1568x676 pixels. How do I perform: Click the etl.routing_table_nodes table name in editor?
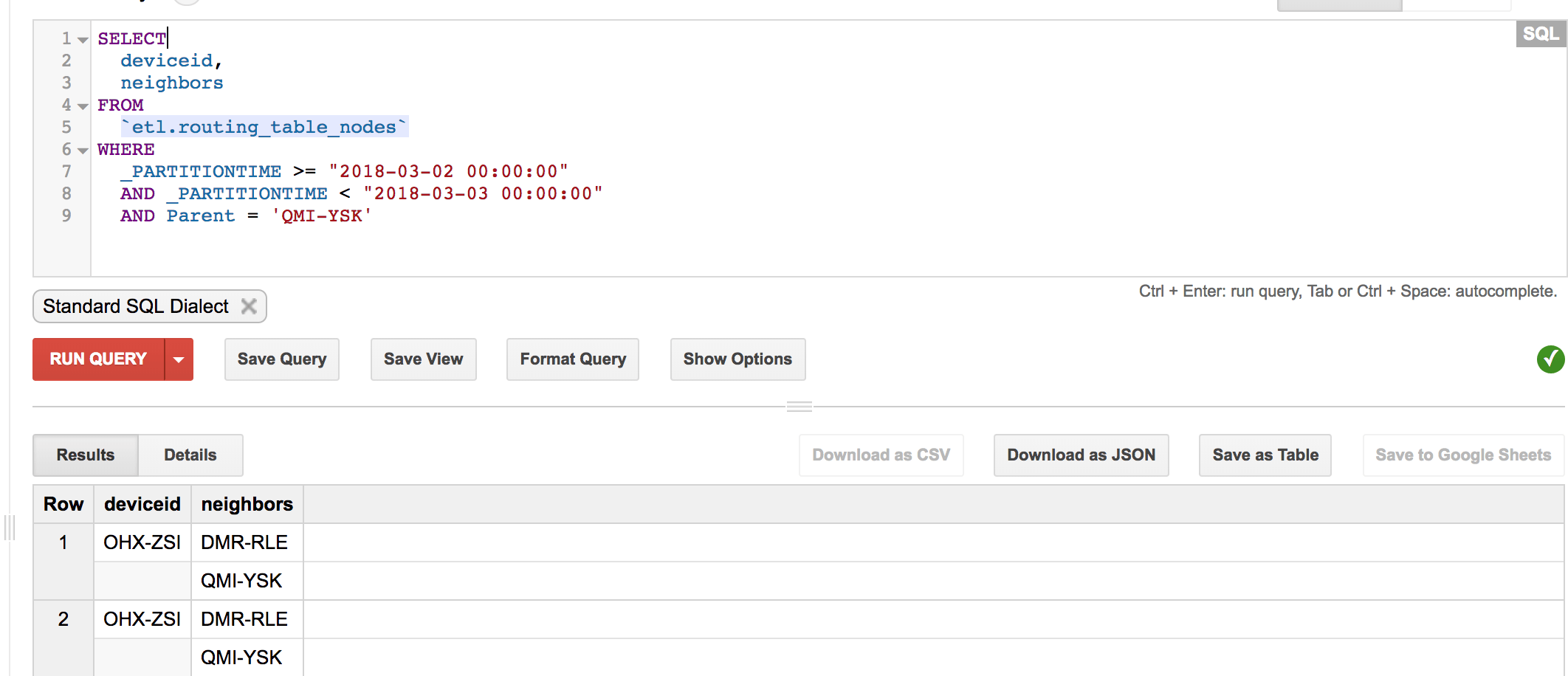[264, 128]
